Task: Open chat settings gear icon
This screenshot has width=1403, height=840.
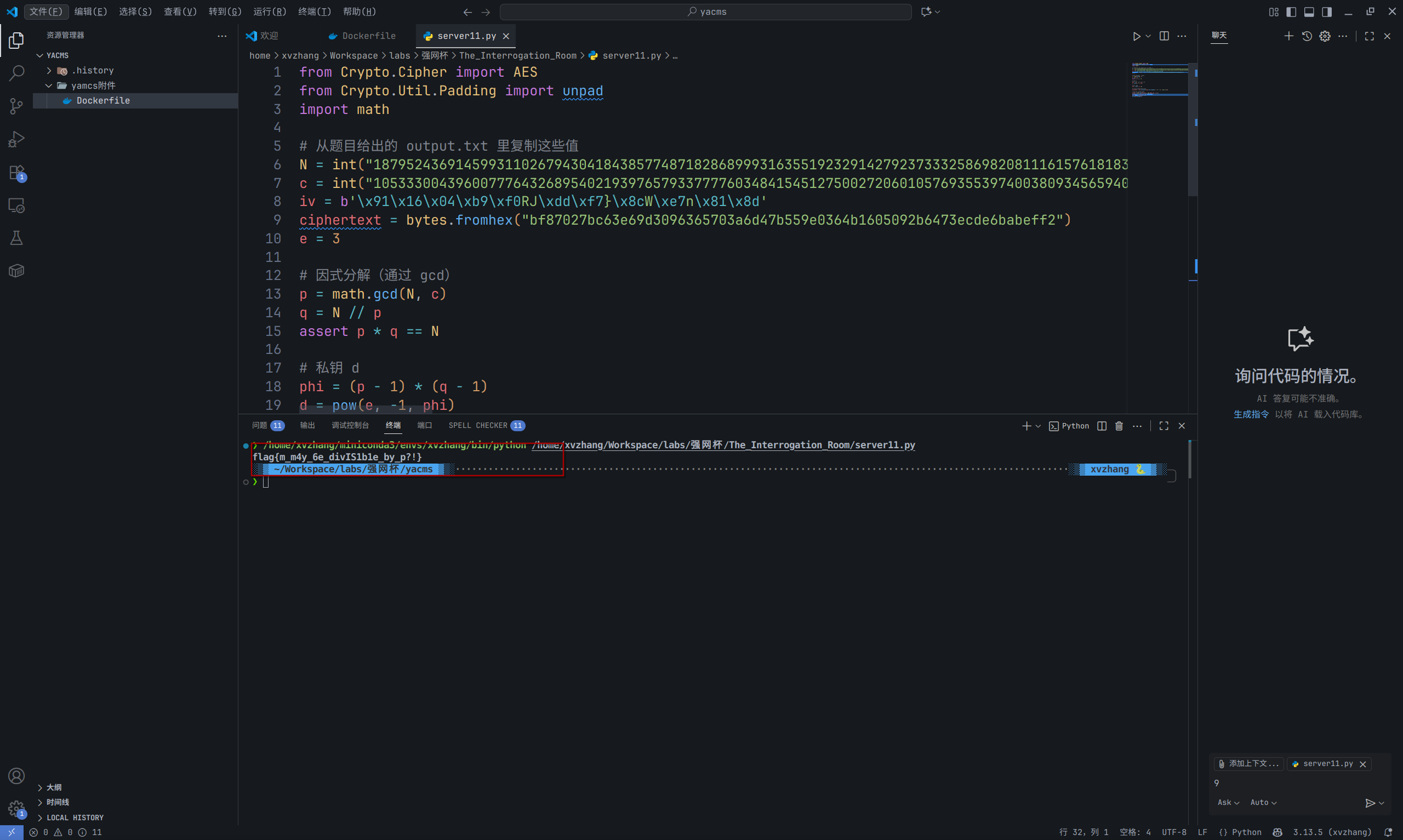Action: click(1325, 36)
